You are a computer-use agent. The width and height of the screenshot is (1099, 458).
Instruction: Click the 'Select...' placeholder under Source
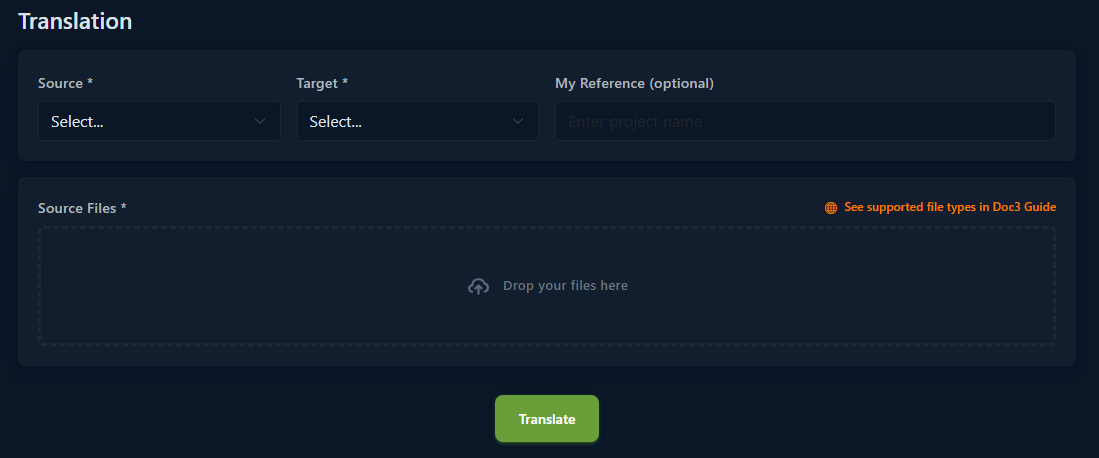pos(78,122)
